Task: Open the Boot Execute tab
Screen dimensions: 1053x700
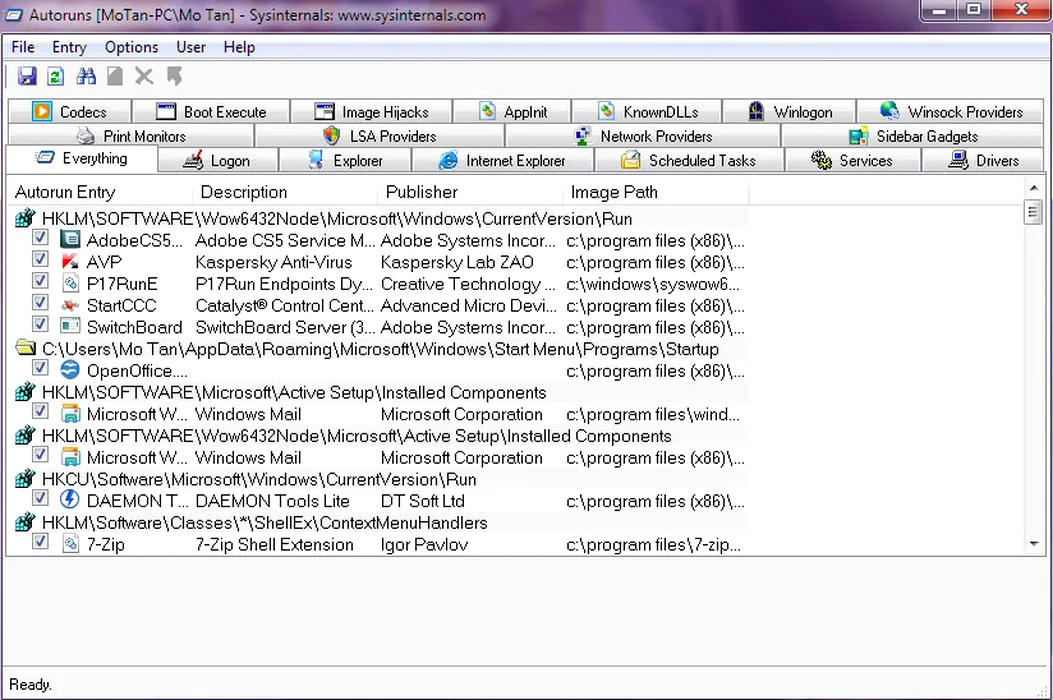Action: tap(211, 112)
